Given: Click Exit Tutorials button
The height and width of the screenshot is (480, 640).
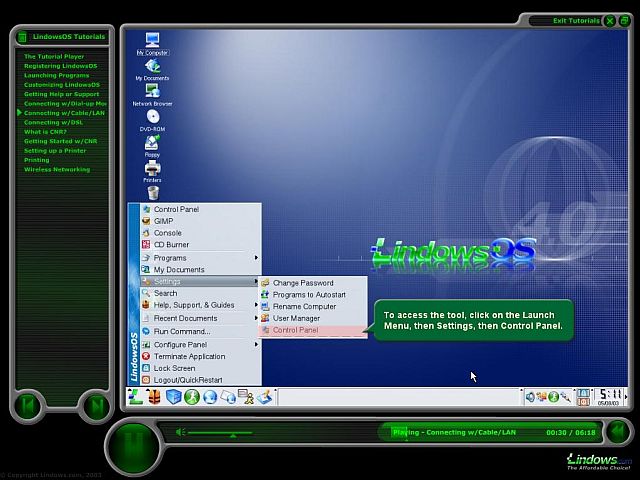Looking at the screenshot, I should tap(577, 20).
